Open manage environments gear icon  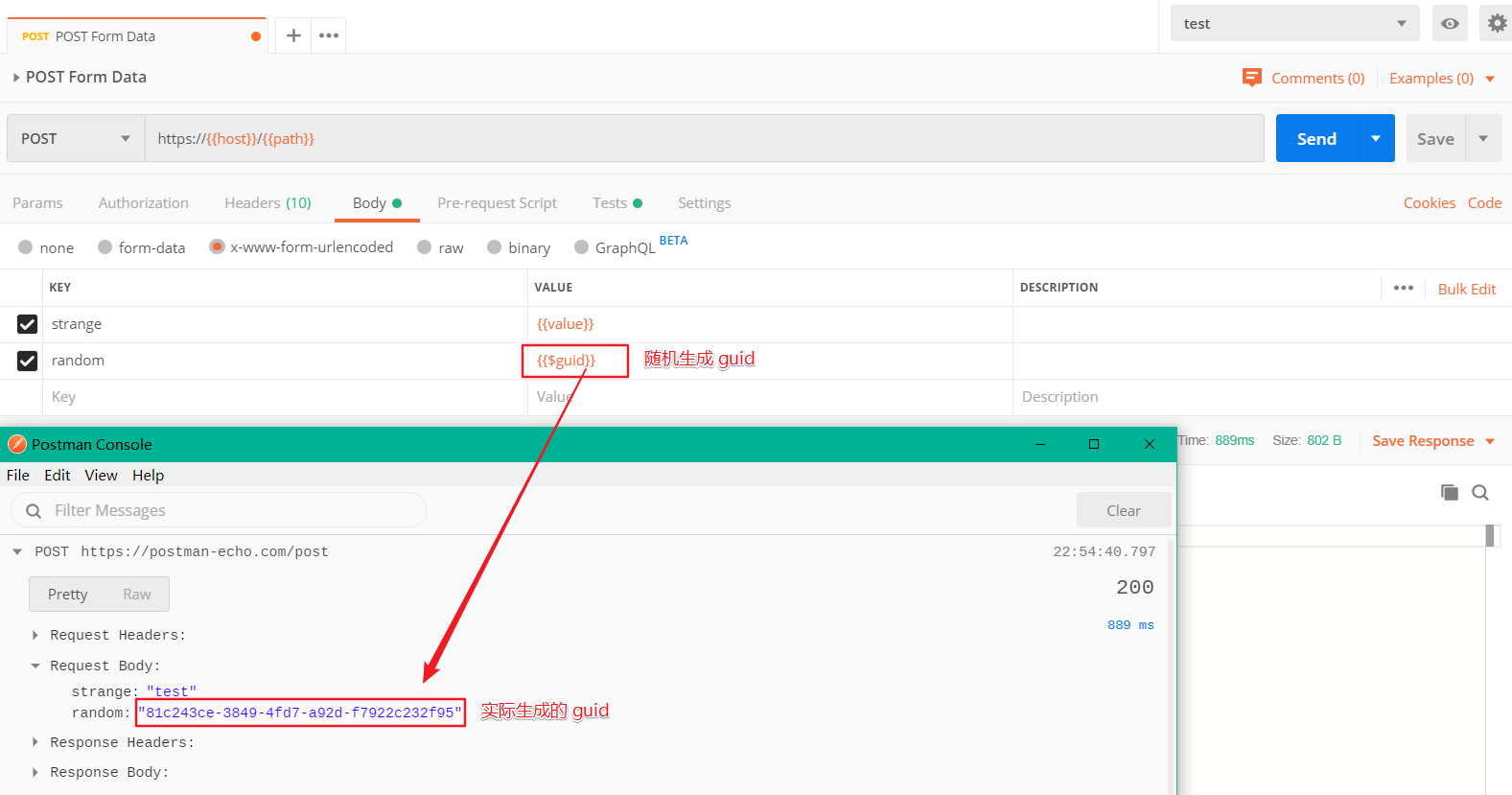pyautogui.click(x=1497, y=23)
